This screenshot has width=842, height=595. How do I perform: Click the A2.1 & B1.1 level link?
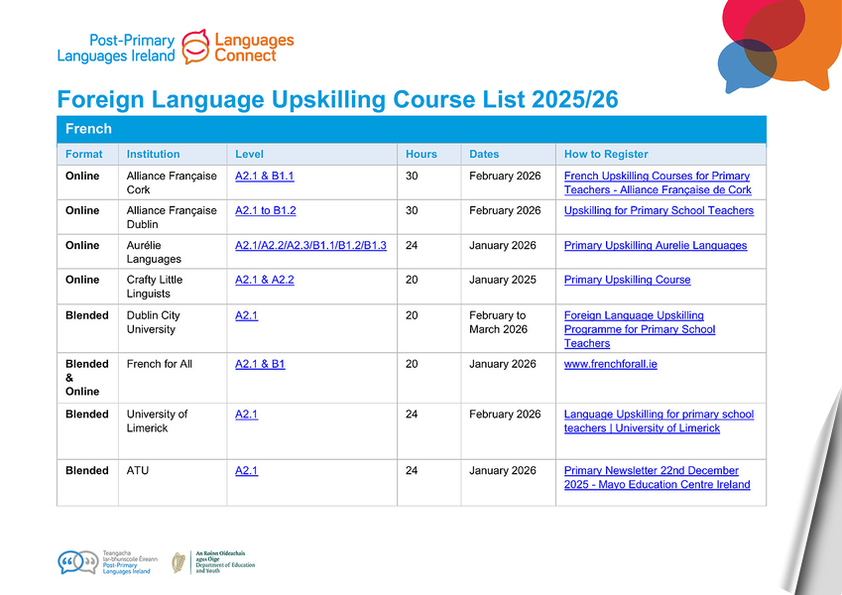tap(264, 176)
